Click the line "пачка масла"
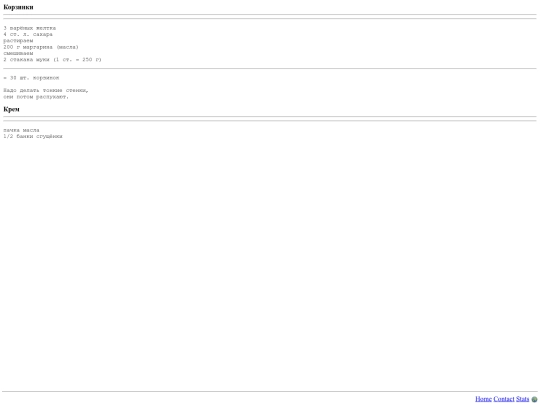Viewport: 540px width, 405px height. tap(21, 130)
